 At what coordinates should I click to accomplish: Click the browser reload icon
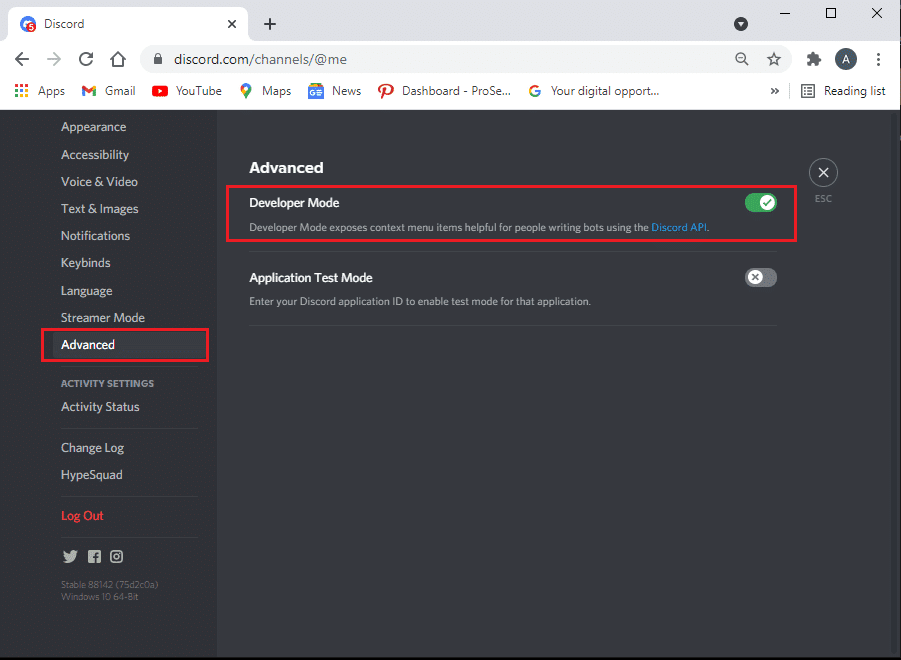86,59
